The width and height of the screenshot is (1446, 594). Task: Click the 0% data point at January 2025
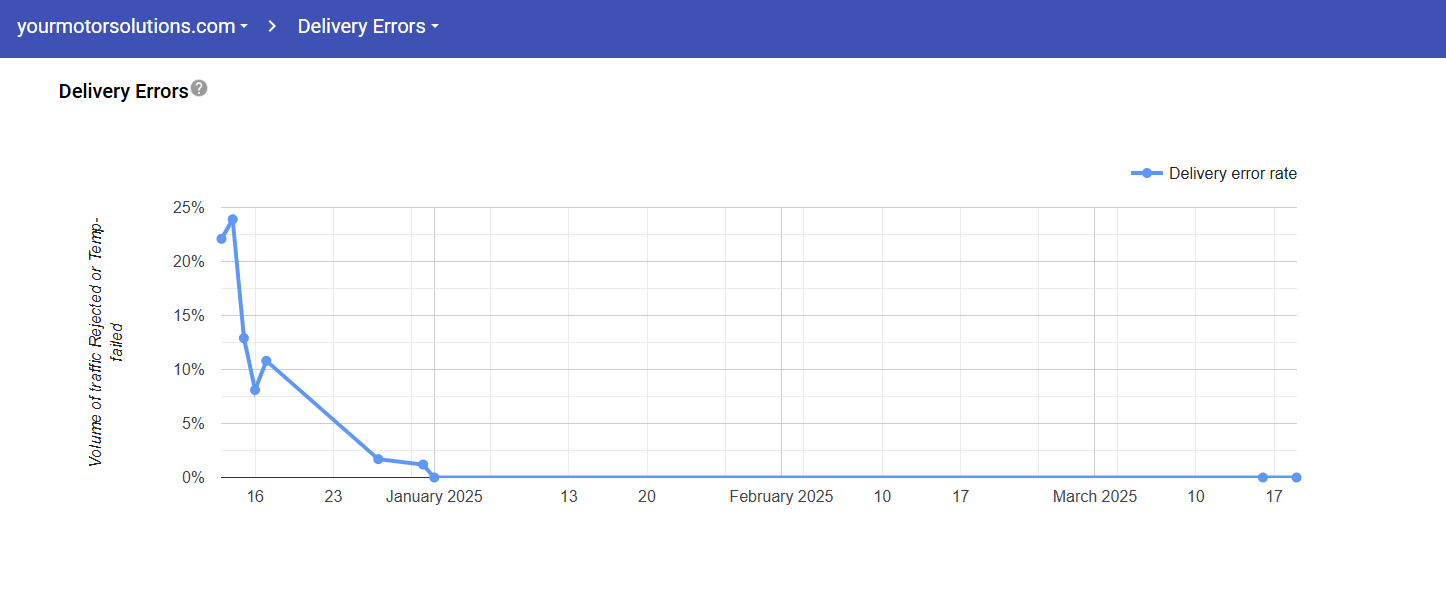434,477
